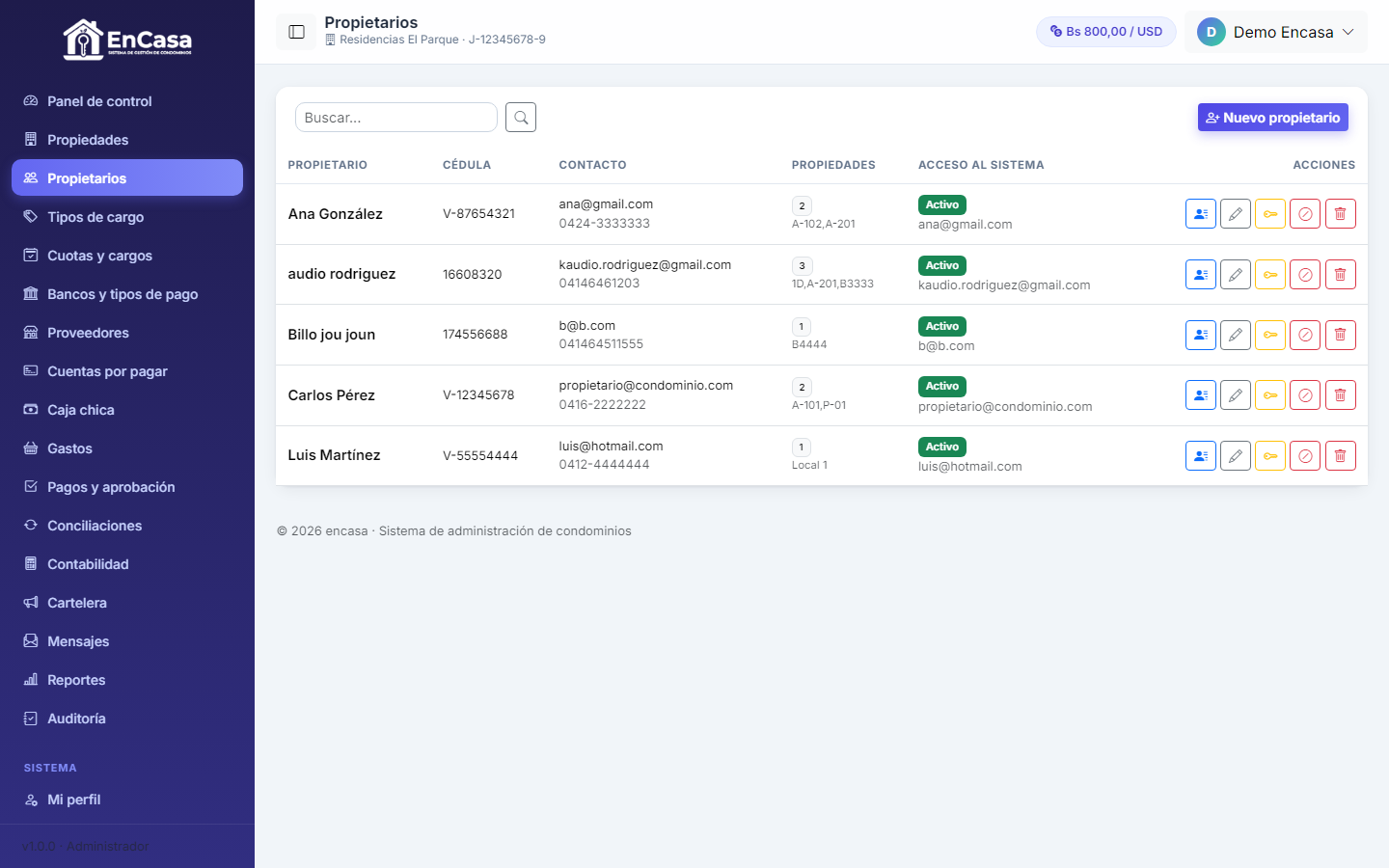The height and width of the screenshot is (868, 1389).
Task: Delete owner Ana González
Action: point(1341,214)
